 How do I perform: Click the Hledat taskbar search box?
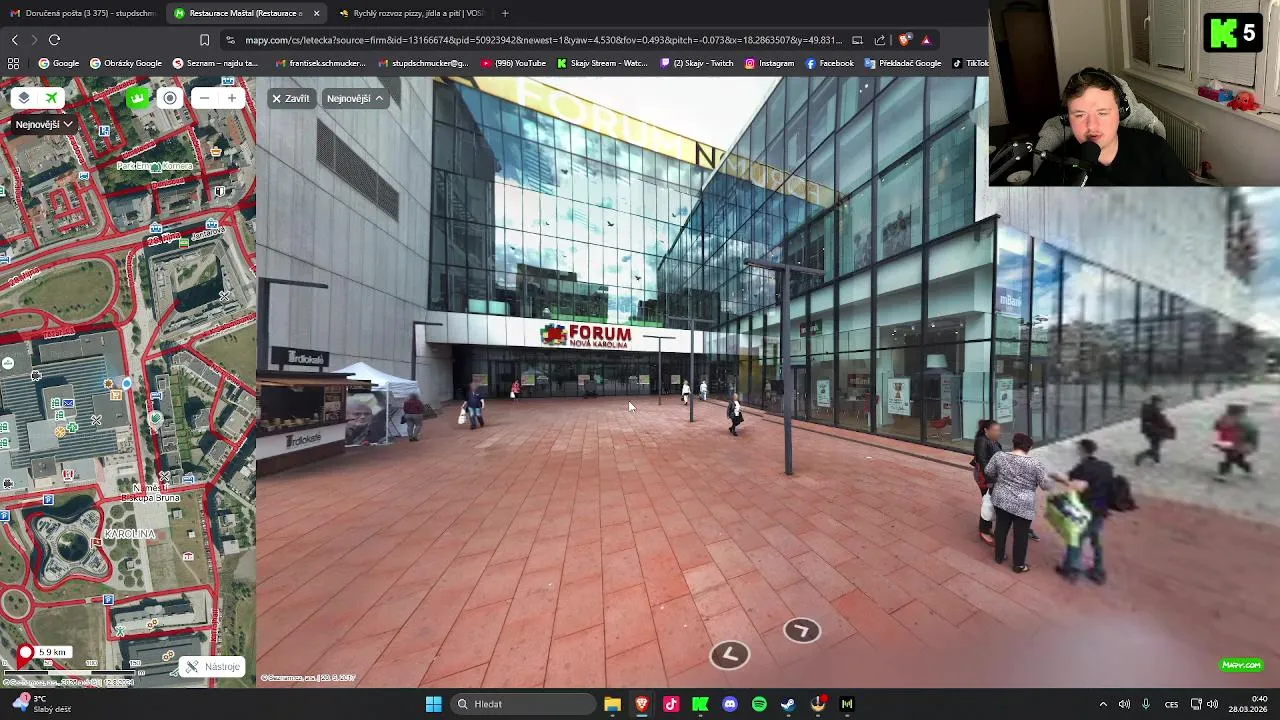(x=522, y=704)
